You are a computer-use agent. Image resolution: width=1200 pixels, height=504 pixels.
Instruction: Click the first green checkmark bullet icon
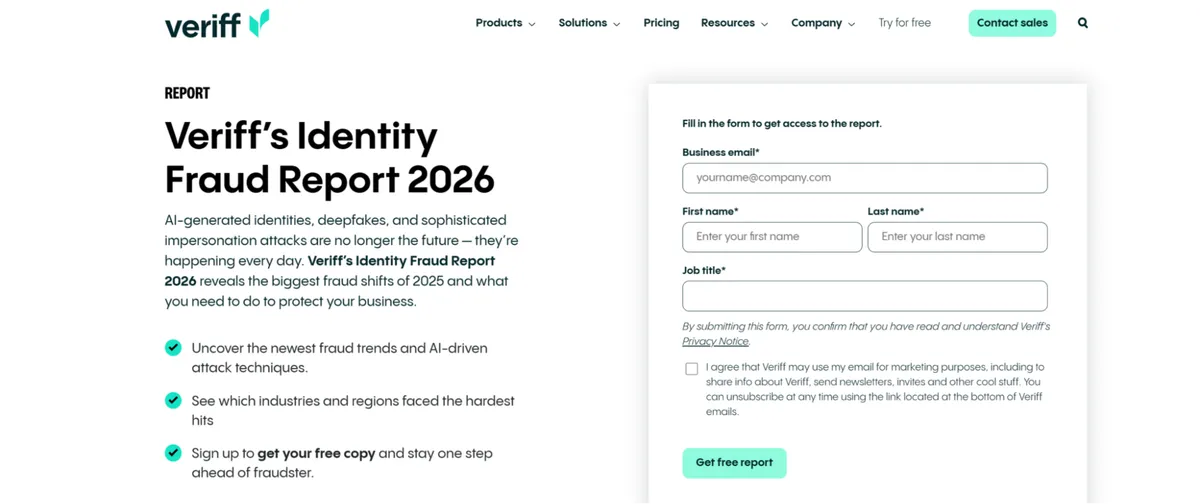[x=173, y=348]
